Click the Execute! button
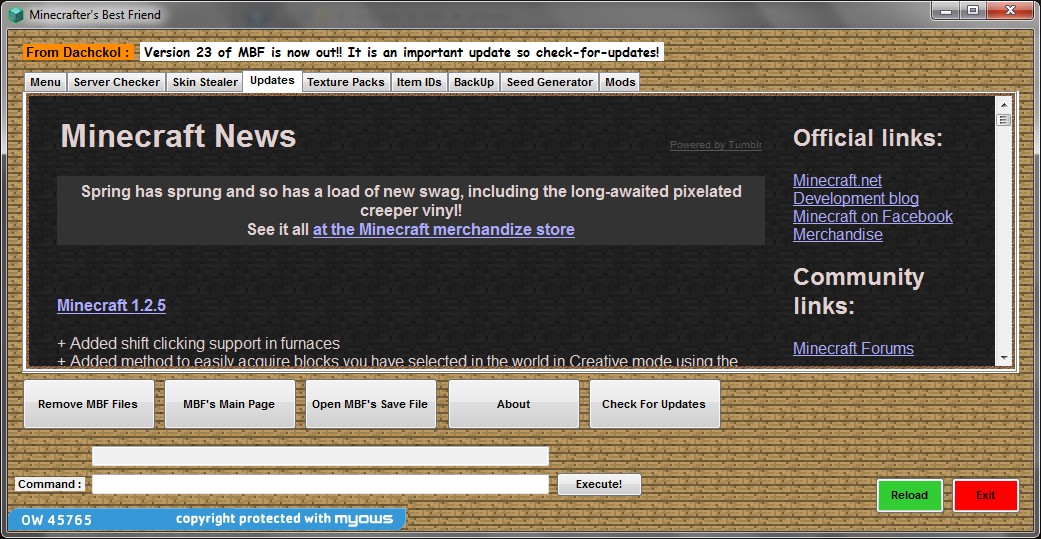Viewport: 1041px width, 539px height. pyautogui.click(x=599, y=485)
